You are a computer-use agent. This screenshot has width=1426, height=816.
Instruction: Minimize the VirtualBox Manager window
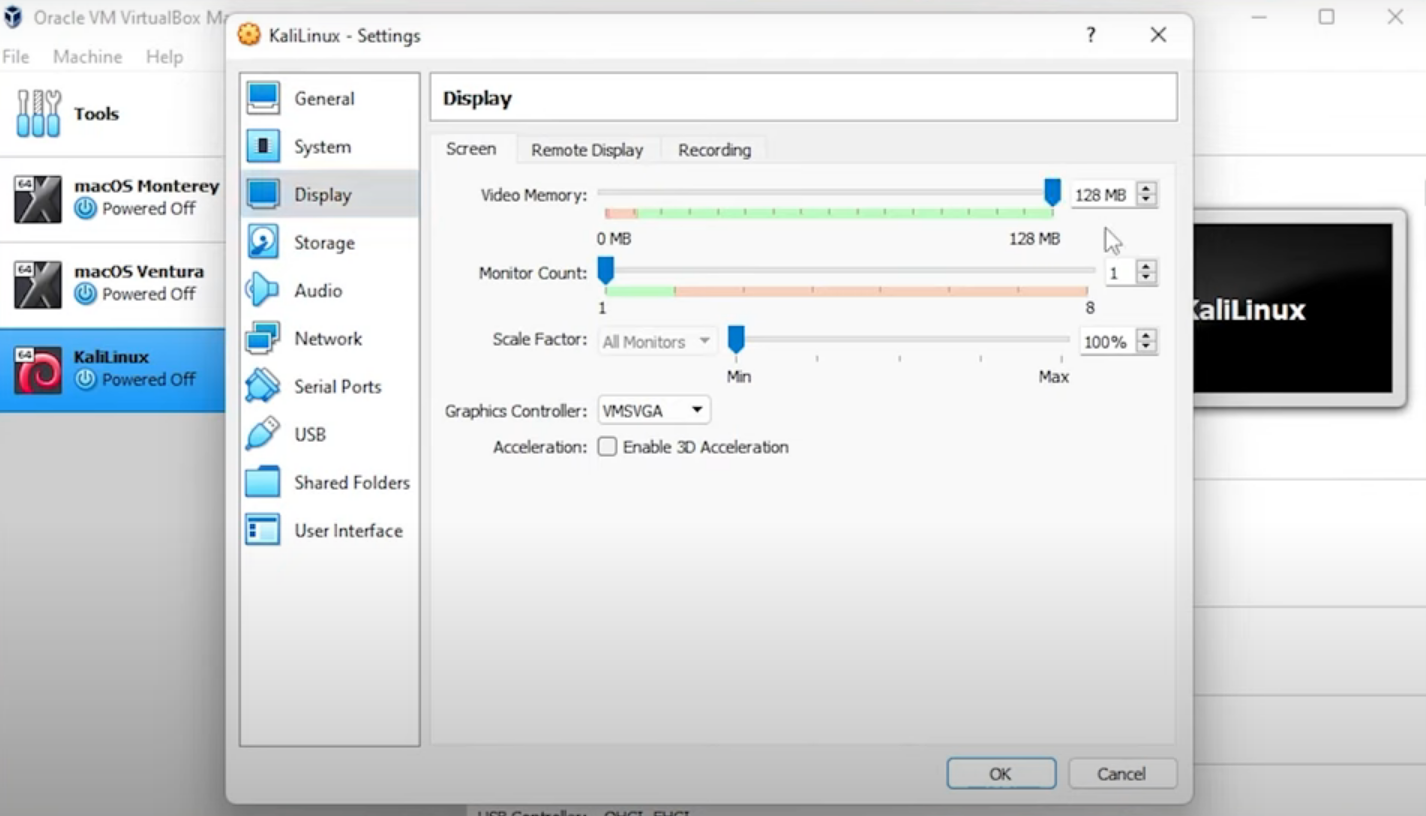click(1258, 17)
